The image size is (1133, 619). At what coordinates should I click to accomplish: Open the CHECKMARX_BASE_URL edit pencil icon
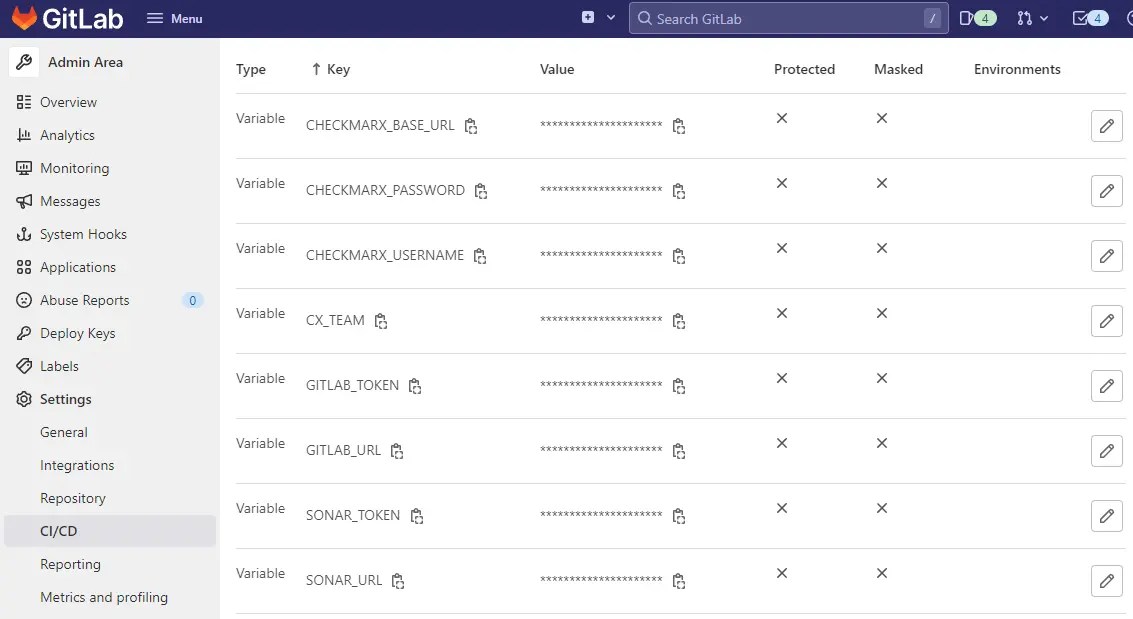point(1106,126)
